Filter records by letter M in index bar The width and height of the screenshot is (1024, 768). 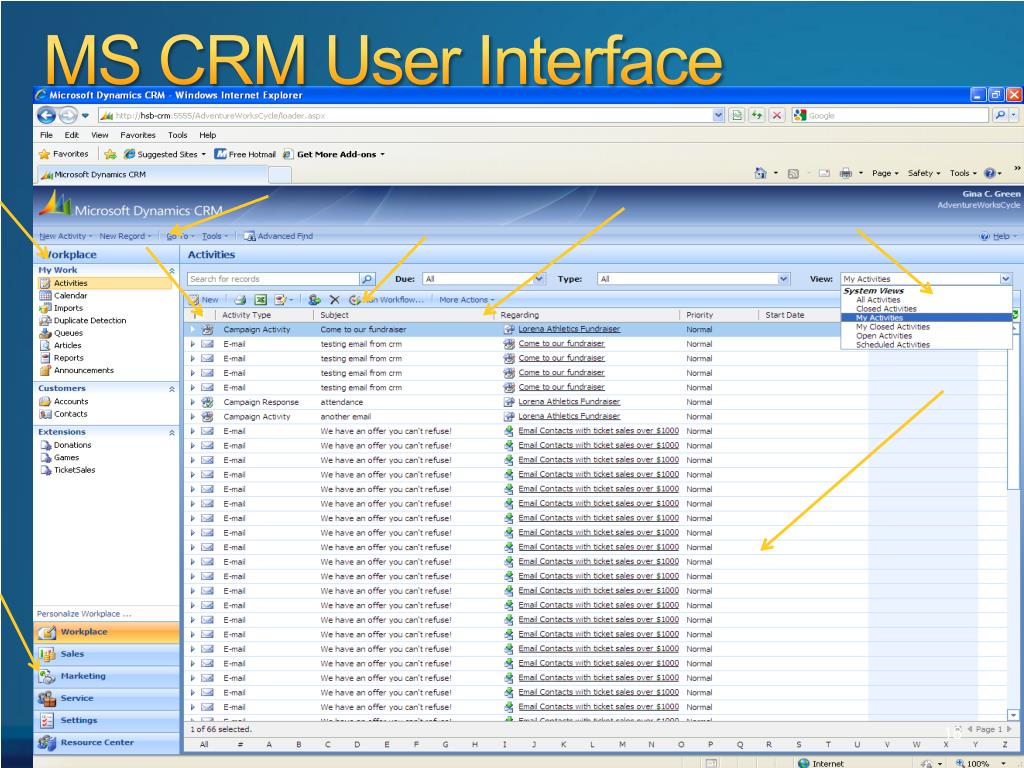tap(622, 744)
